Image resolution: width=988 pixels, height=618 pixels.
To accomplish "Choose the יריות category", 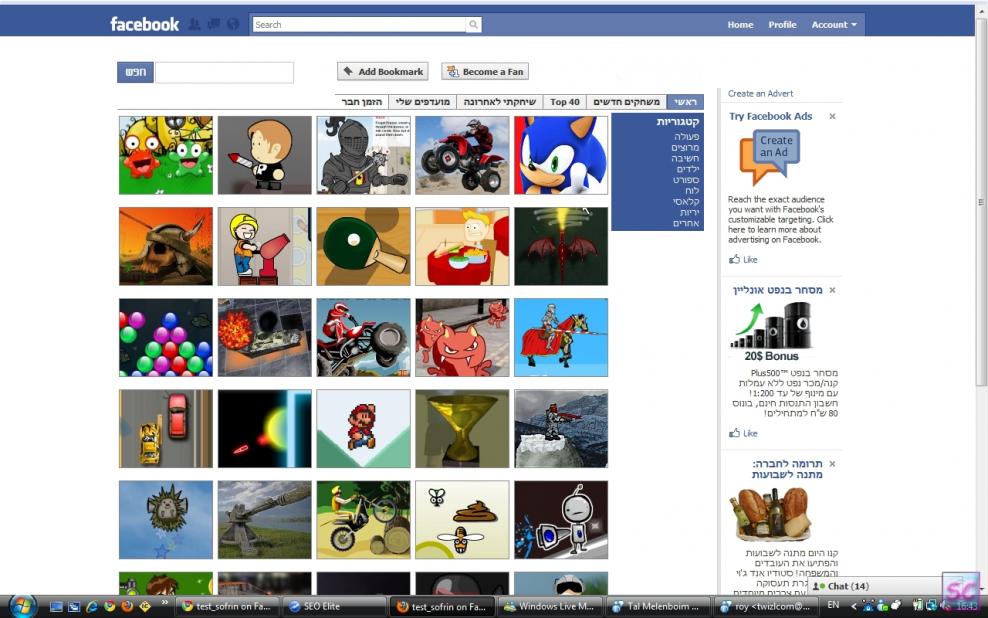I will 689,212.
